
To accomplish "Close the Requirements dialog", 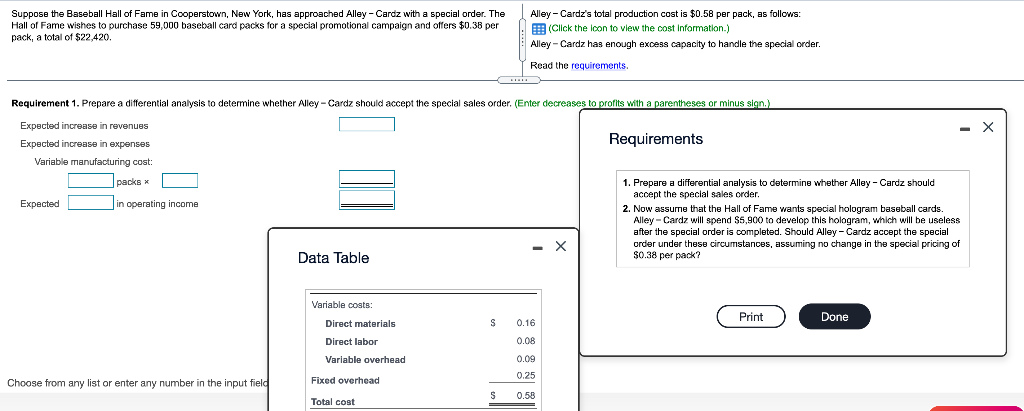I will pyautogui.click(x=987, y=128).
